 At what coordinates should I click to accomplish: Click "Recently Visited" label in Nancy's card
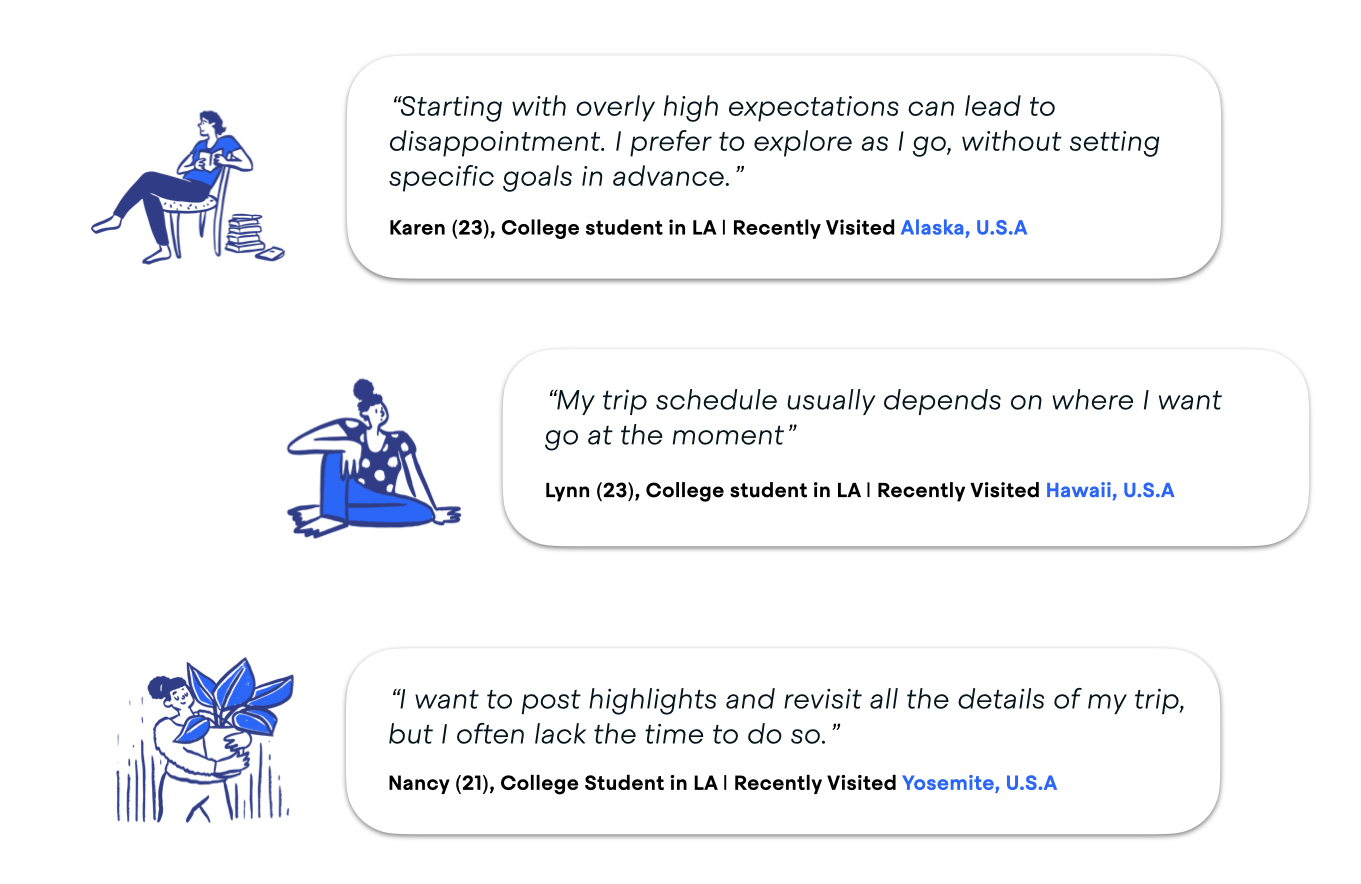pos(814,783)
